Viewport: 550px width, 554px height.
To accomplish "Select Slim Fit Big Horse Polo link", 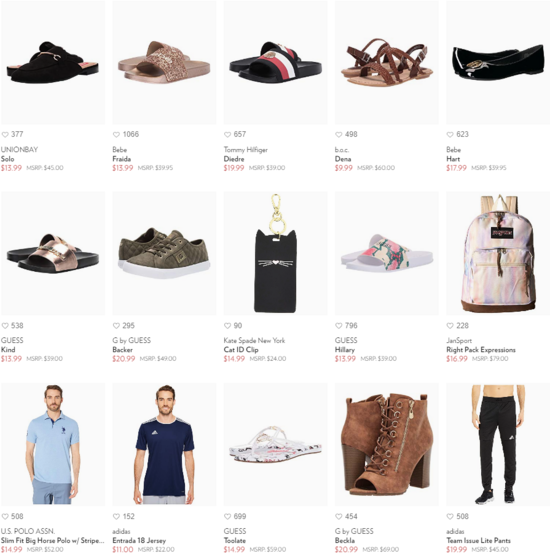I will [x=52, y=541].
